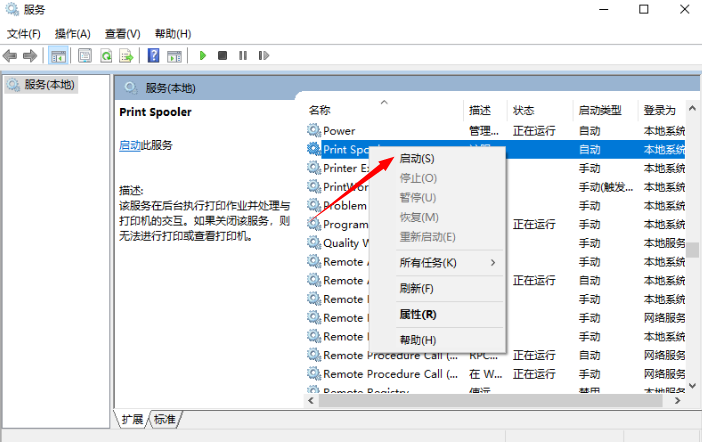Open the 帮助(H) menu in menu bar
This screenshot has height=442, width=702.
pos(173,34)
